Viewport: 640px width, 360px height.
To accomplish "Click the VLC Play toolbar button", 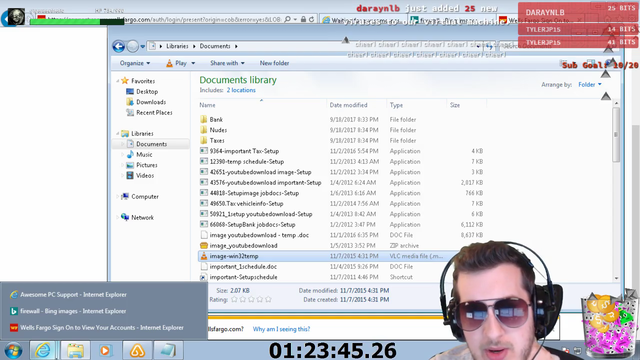I will click(176, 63).
